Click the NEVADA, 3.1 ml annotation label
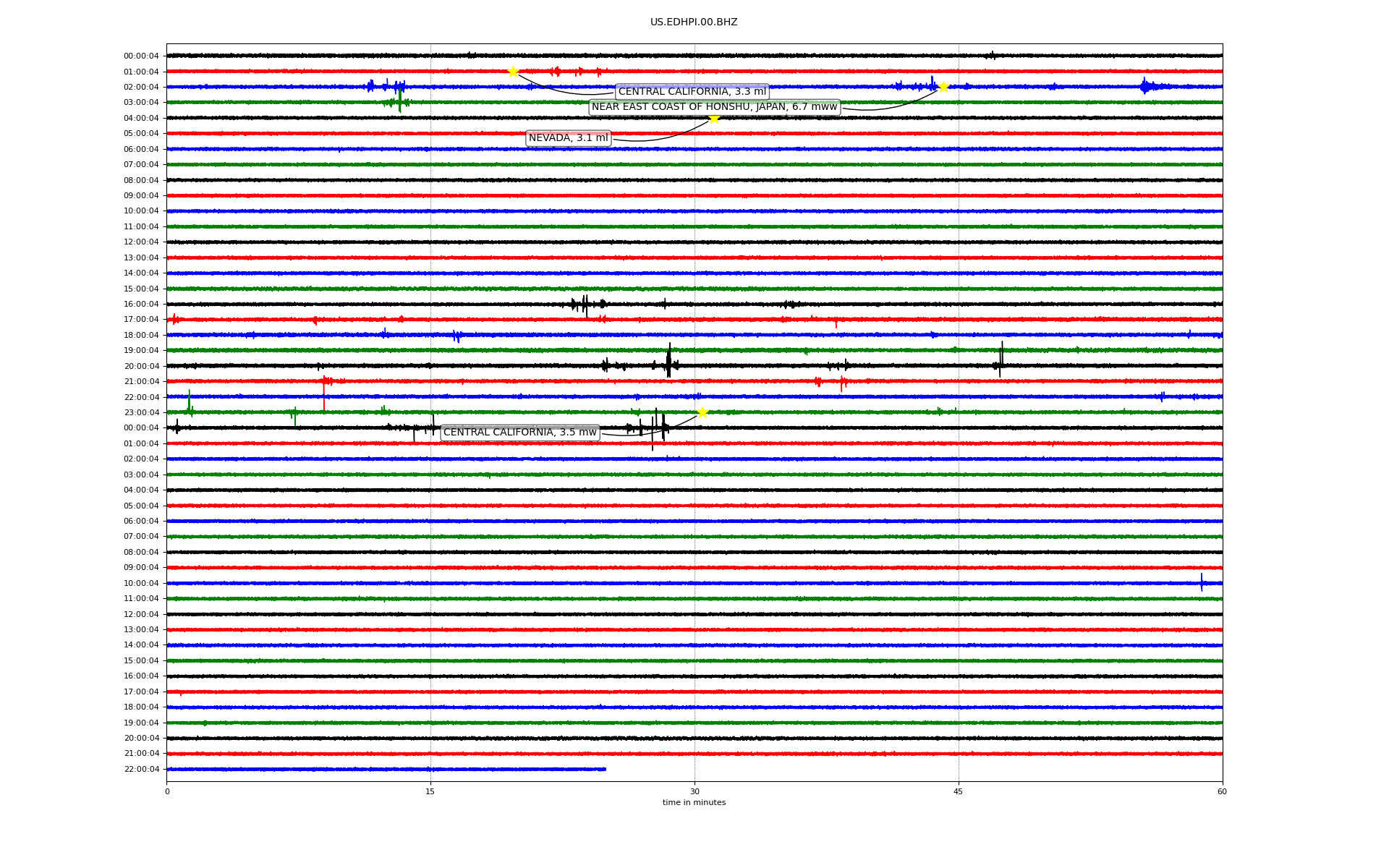This screenshot has width=1389, height=868. pyautogui.click(x=568, y=138)
